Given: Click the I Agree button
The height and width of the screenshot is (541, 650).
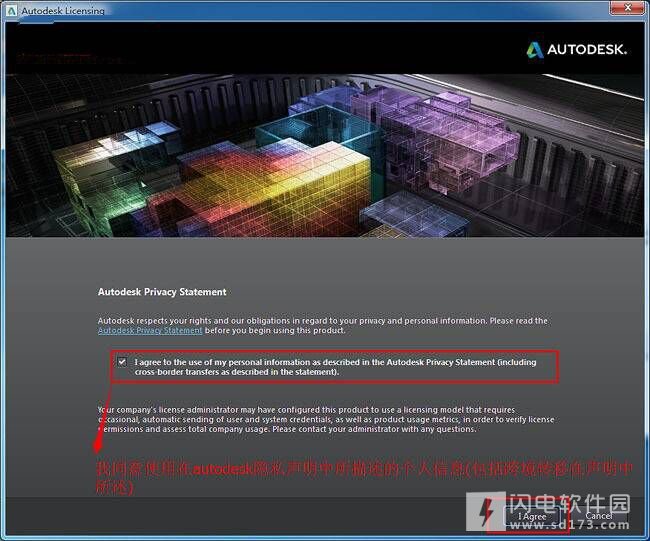Looking at the screenshot, I should (532, 517).
